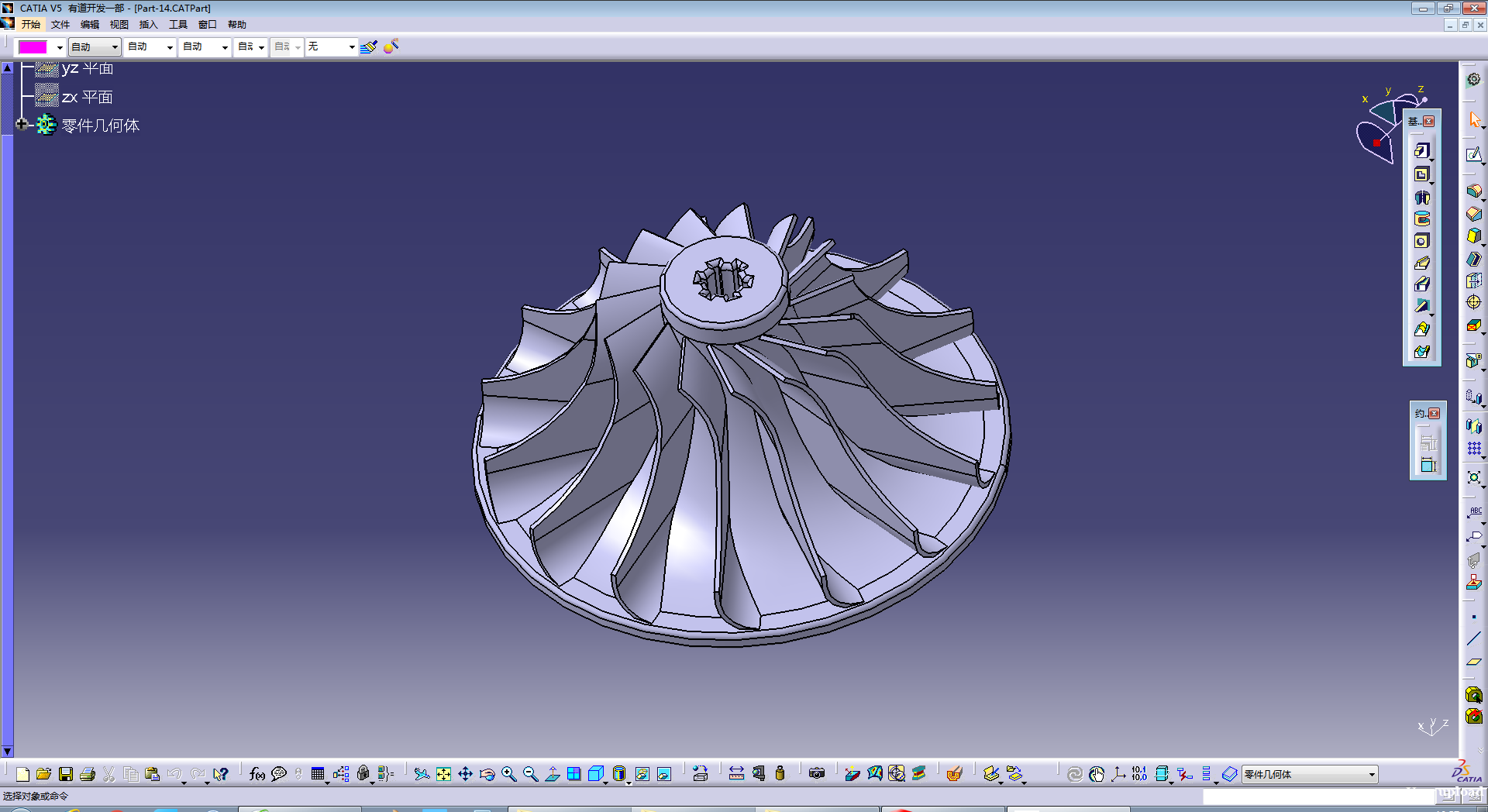Viewport: 1488px width, 812px height.
Task: Select the zx 平面 tree item
Action: point(87,98)
